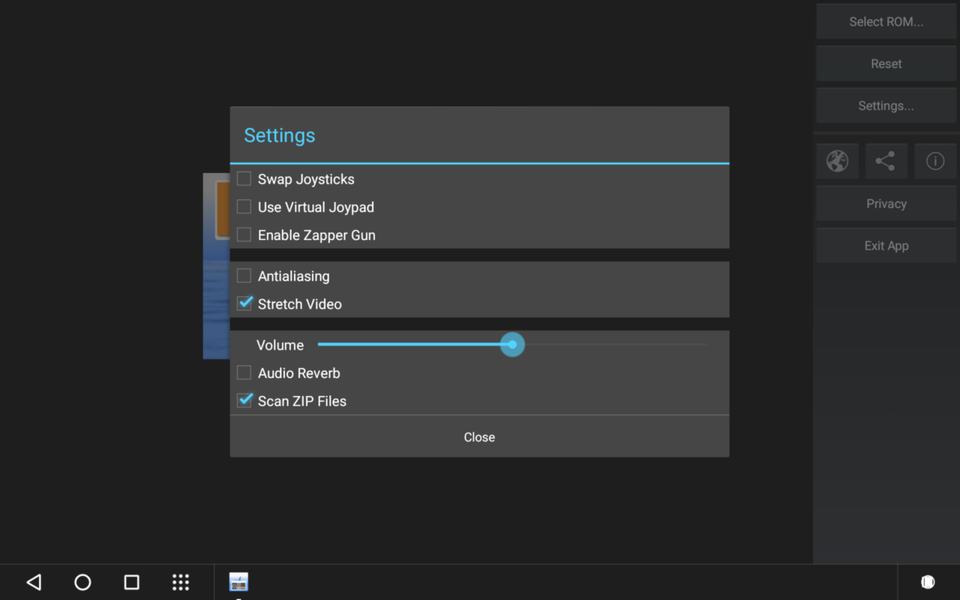Screen dimensions: 960x600
Task: Close the Settings dialog
Action: 479,437
